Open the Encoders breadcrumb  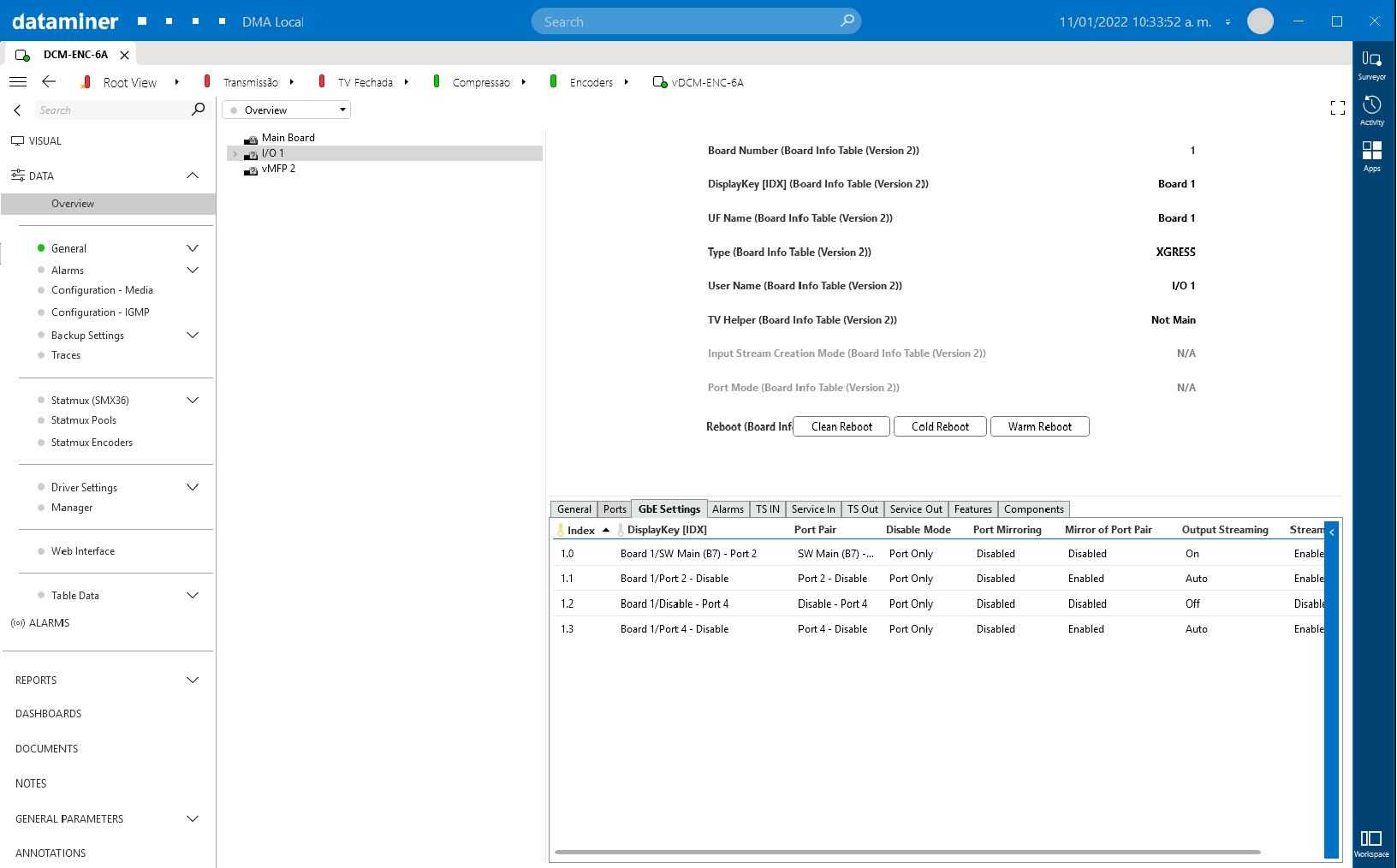click(591, 83)
